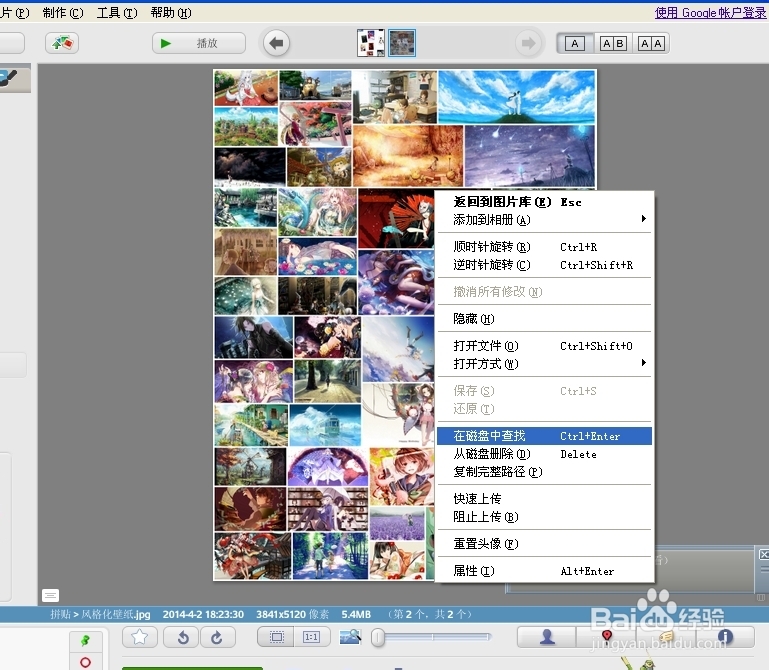Click the 5.4MB file size text
Screen dimensions: 769x670
(356, 615)
